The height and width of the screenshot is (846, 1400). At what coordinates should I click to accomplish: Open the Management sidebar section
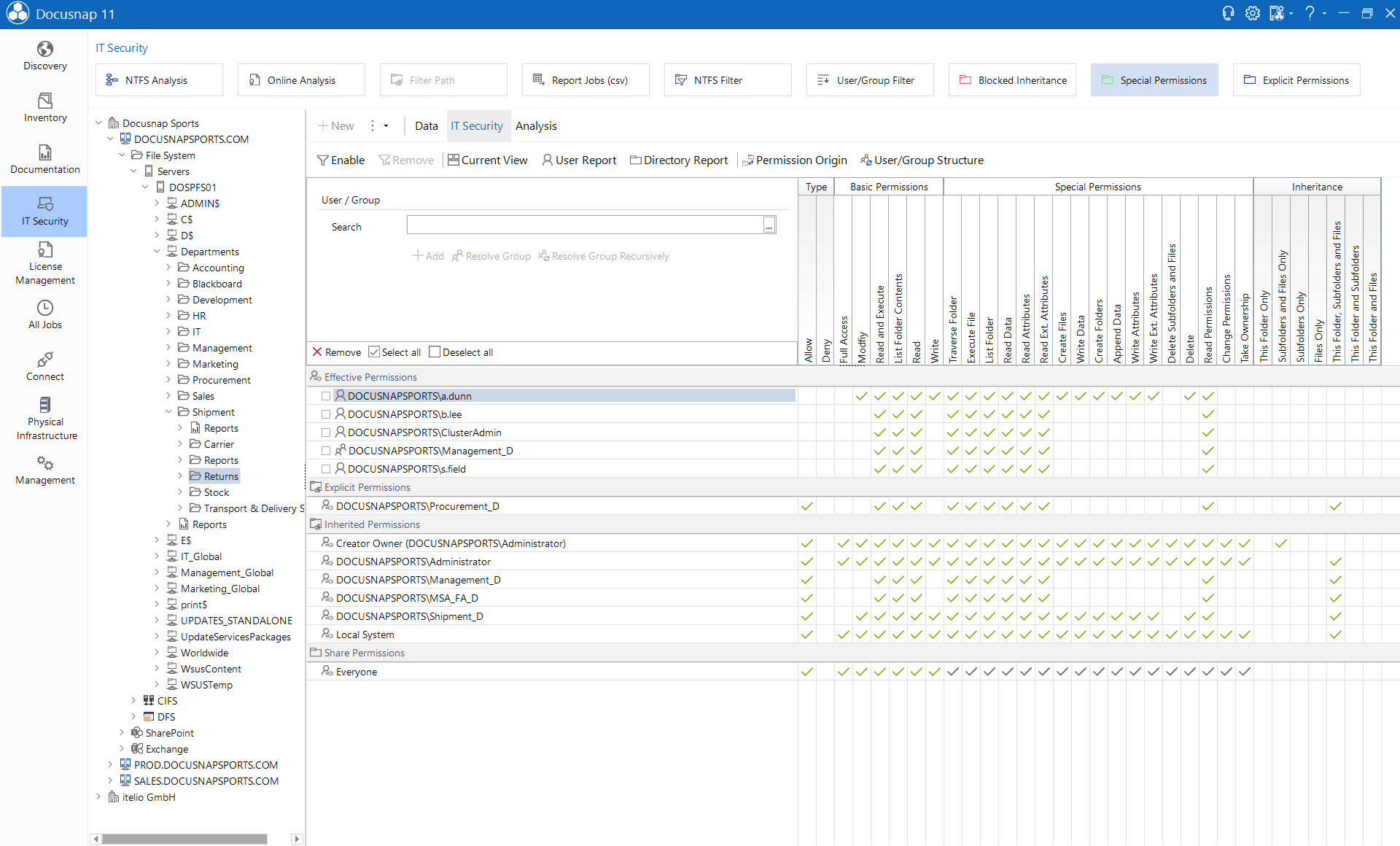(x=44, y=470)
